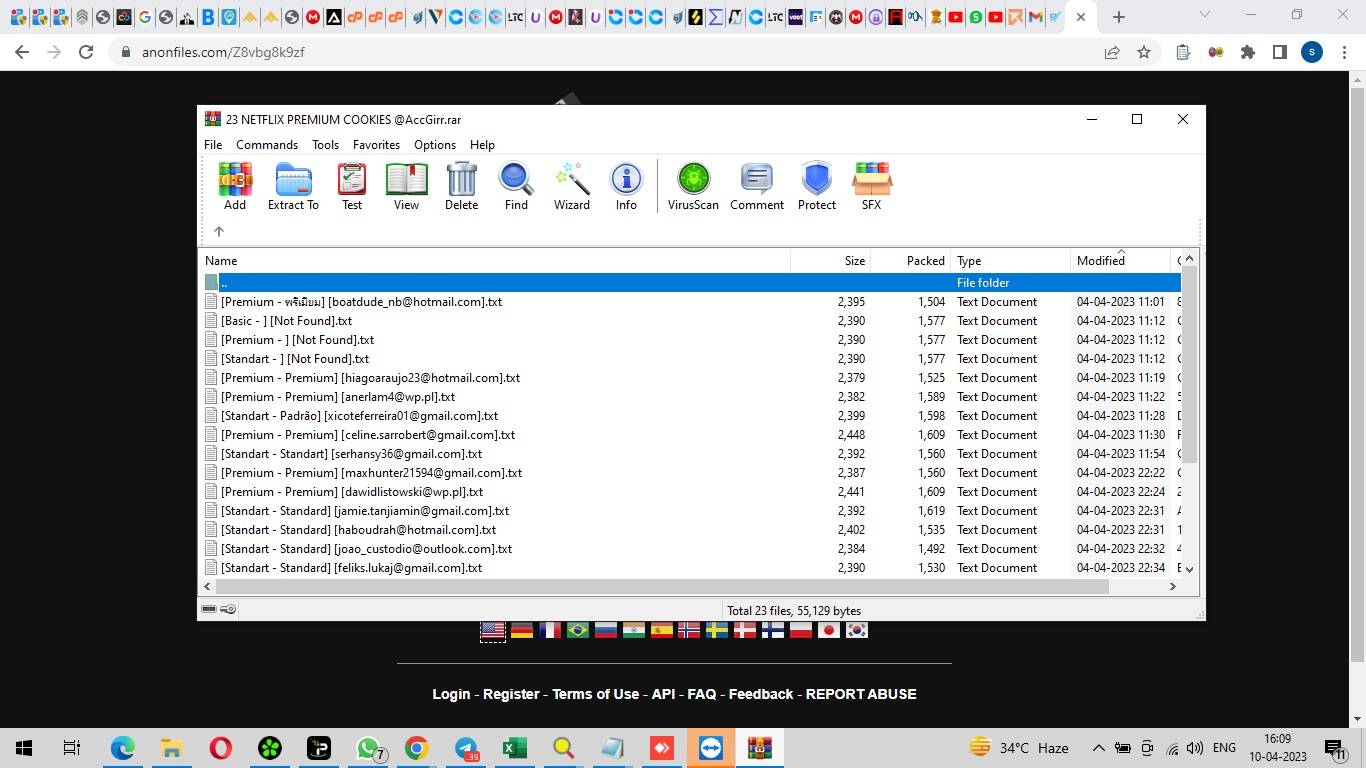
Task: Reload the browser page
Action: pos(86,52)
